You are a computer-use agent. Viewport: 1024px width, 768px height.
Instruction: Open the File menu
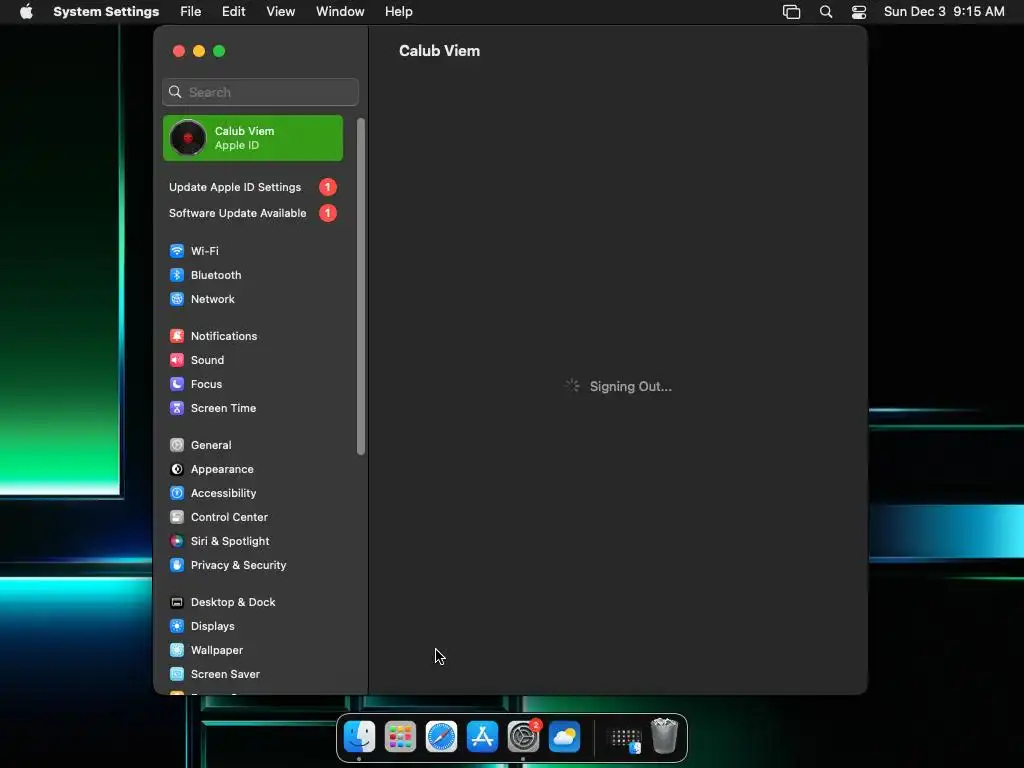(x=191, y=12)
